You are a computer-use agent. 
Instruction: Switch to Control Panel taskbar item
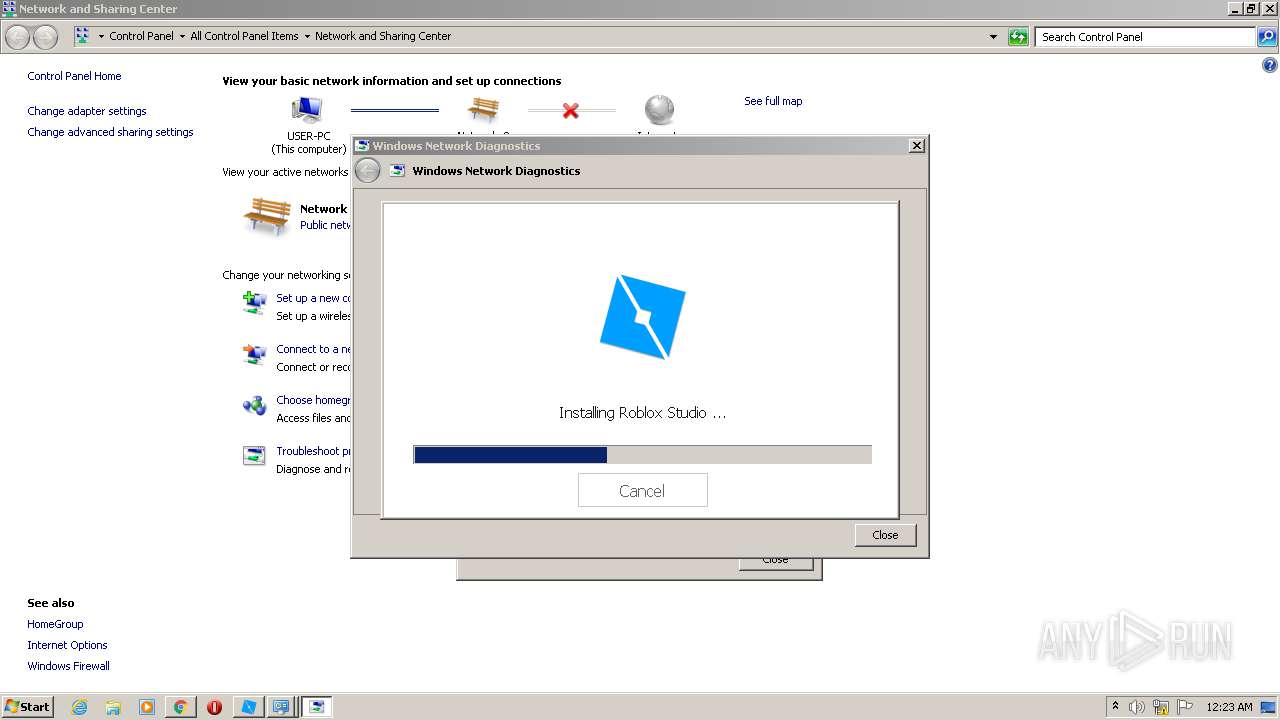282,707
